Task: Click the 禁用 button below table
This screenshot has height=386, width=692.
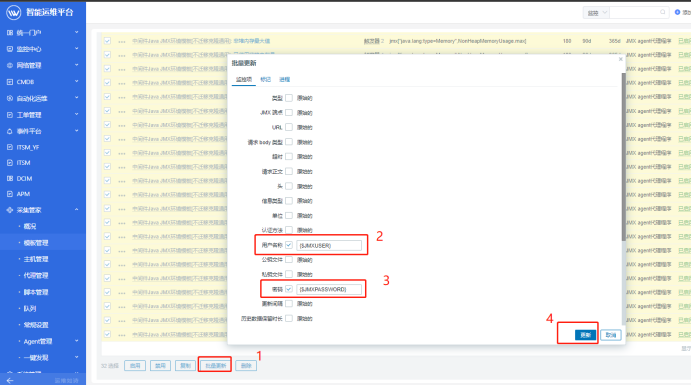Action: tap(160, 366)
